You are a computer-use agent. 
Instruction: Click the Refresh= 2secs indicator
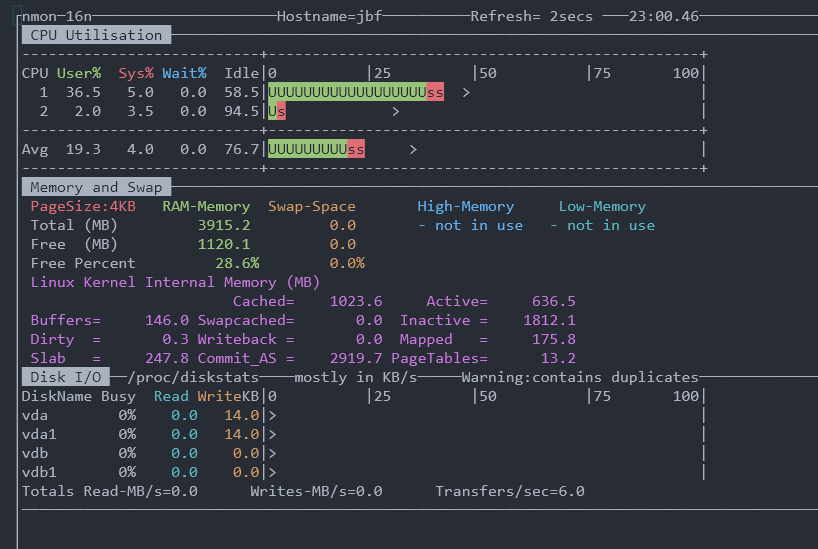click(x=531, y=17)
